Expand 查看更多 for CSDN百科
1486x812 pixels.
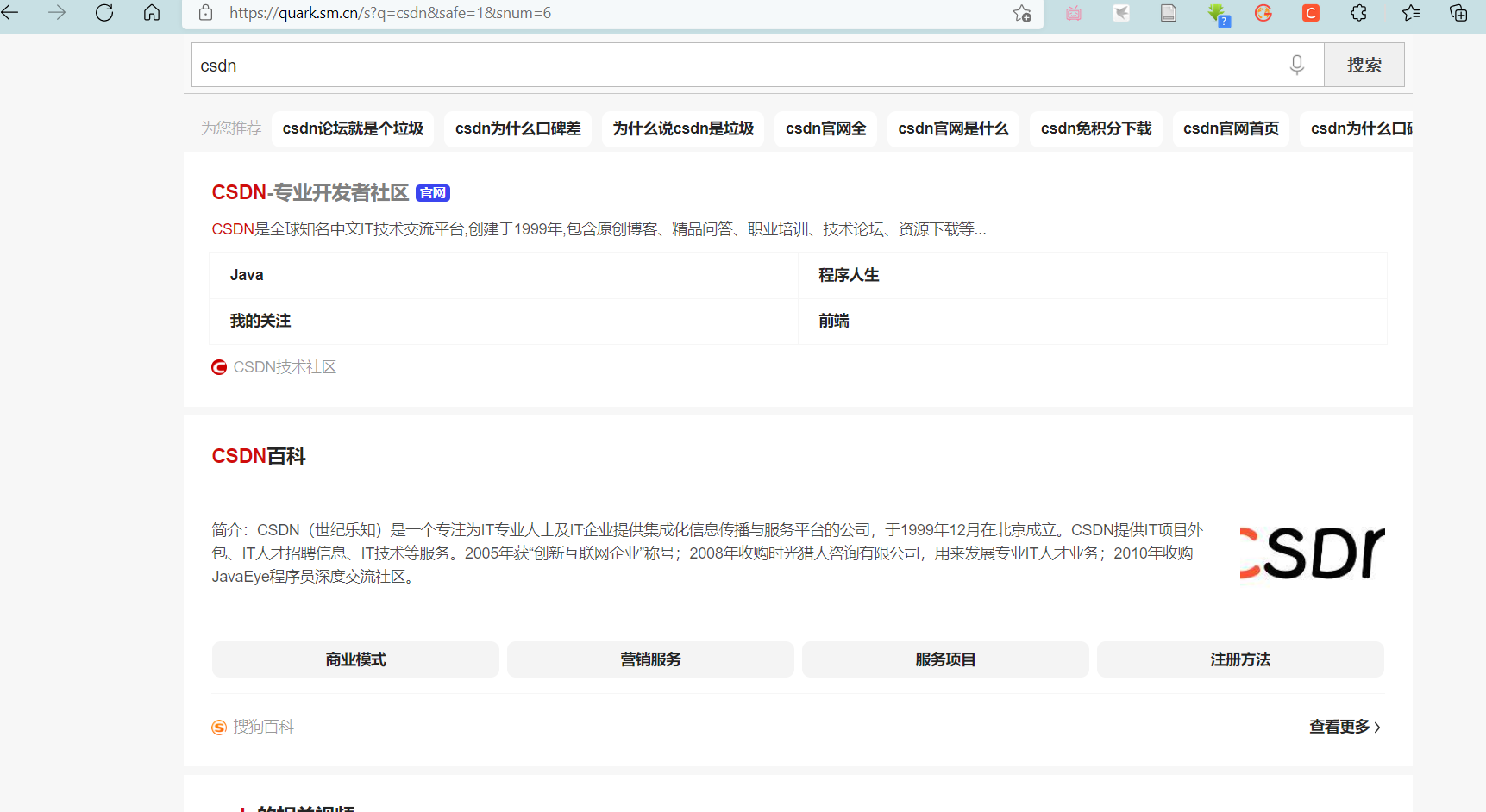1344,727
